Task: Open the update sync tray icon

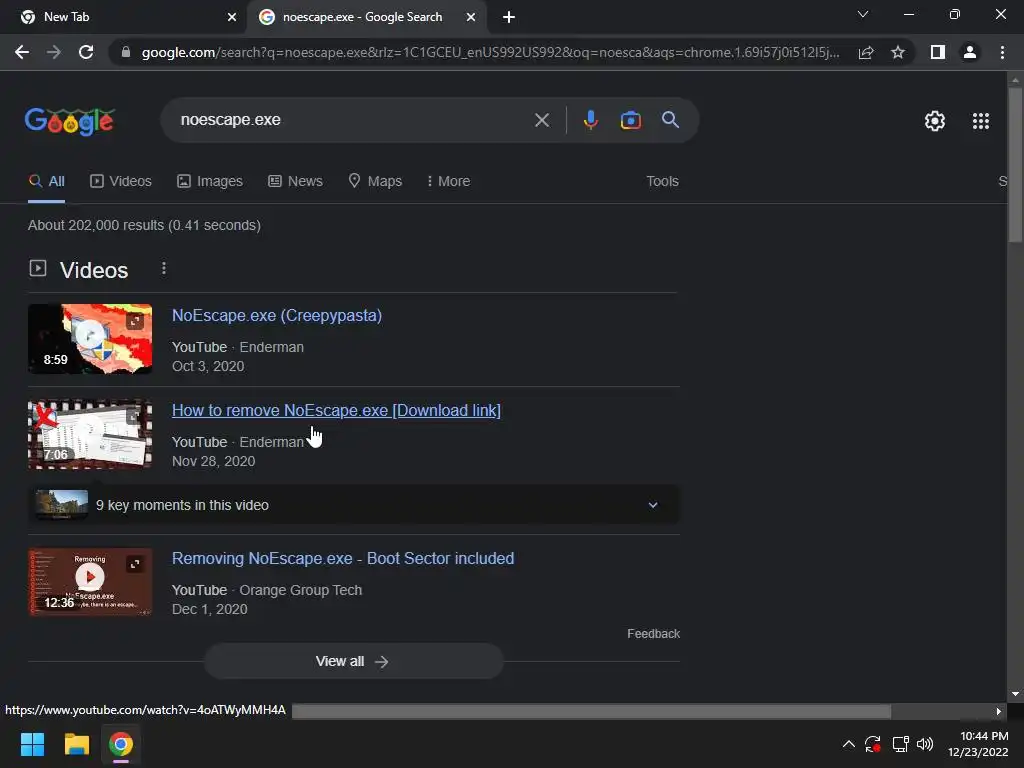Action: click(x=872, y=744)
